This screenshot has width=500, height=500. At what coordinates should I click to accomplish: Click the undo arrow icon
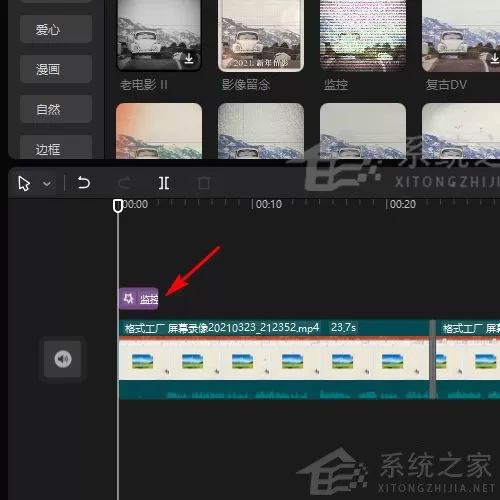(x=84, y=183)
